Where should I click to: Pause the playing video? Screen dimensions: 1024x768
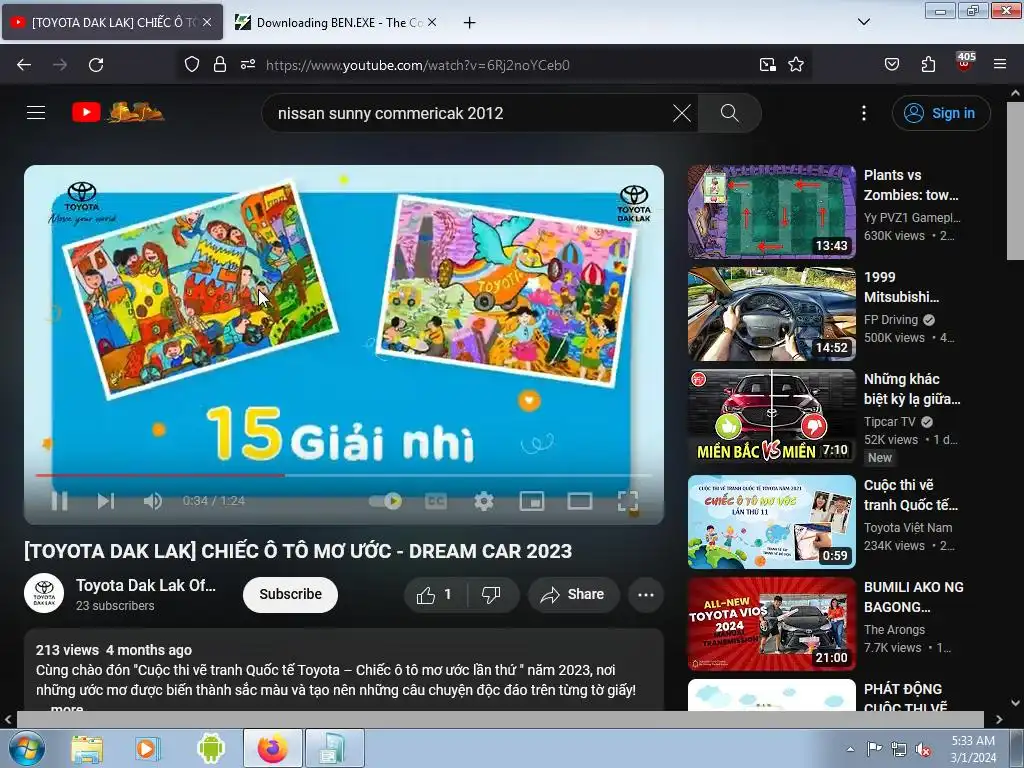click(x=59, y=501)
